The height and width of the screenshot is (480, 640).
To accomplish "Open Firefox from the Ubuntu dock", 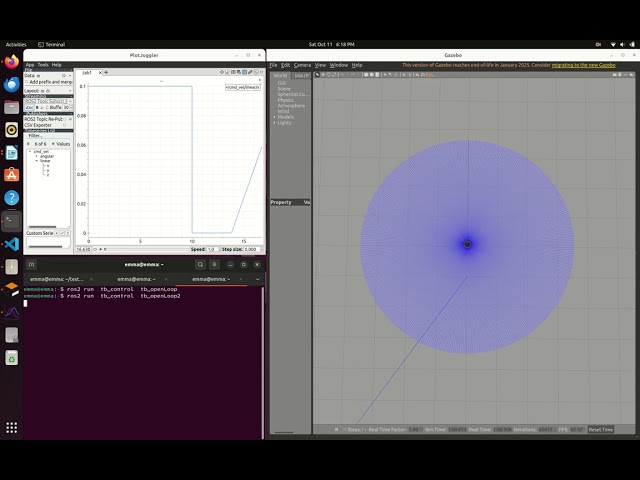I will (11, 62).
